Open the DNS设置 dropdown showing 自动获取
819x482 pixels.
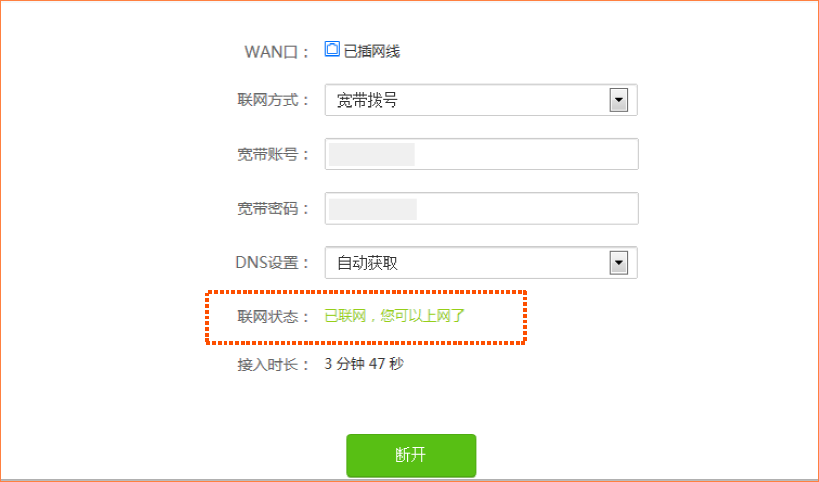[x=481, y=263]
